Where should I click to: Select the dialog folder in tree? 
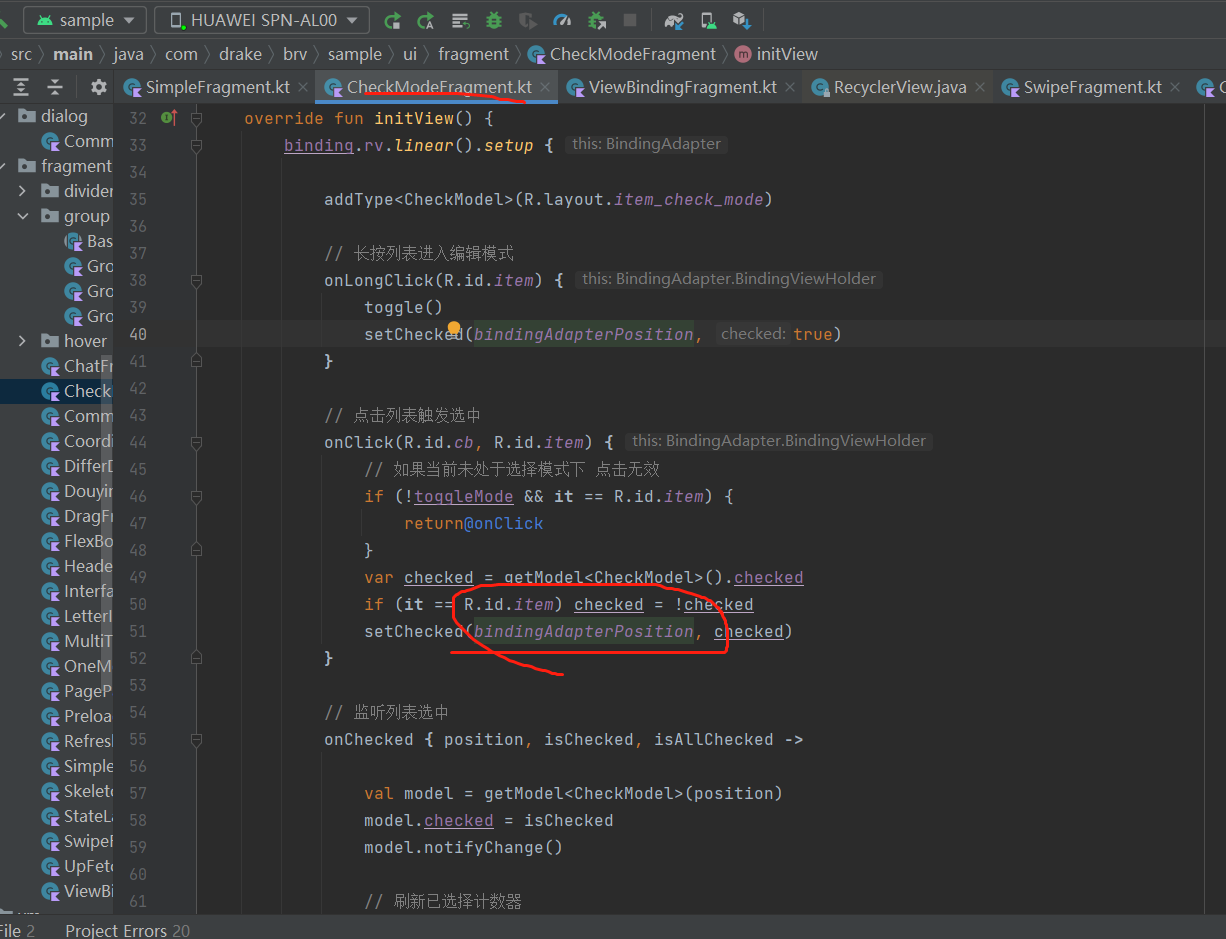(x=64, y=116)
